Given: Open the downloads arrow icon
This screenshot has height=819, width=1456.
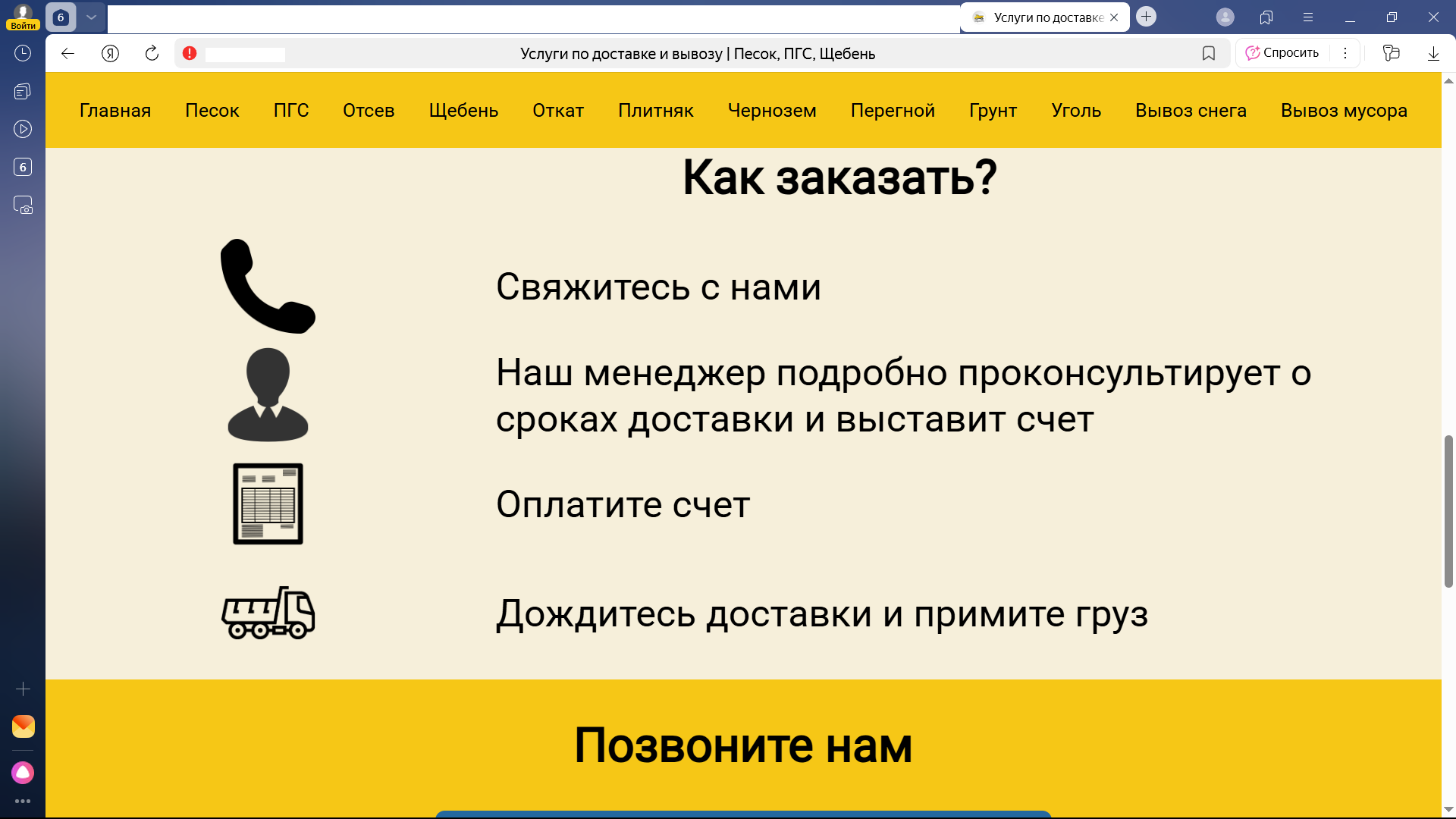Looking at the screenshot, I should [1433, 53].
